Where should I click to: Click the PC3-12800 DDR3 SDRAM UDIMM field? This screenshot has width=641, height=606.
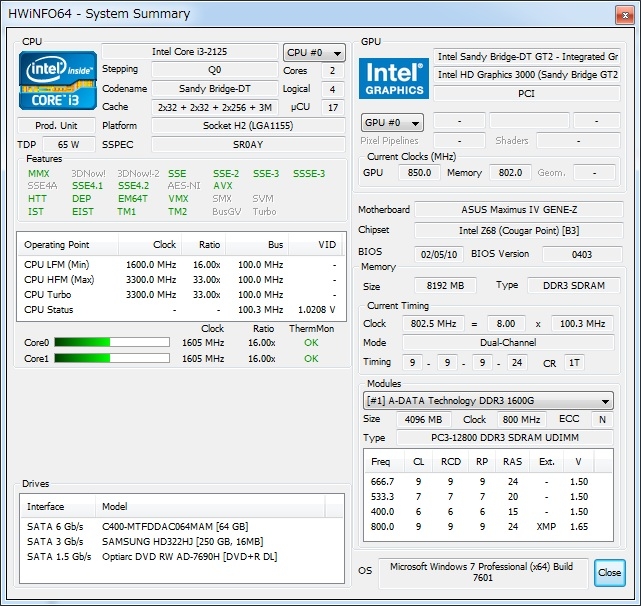tap(505, 438)
